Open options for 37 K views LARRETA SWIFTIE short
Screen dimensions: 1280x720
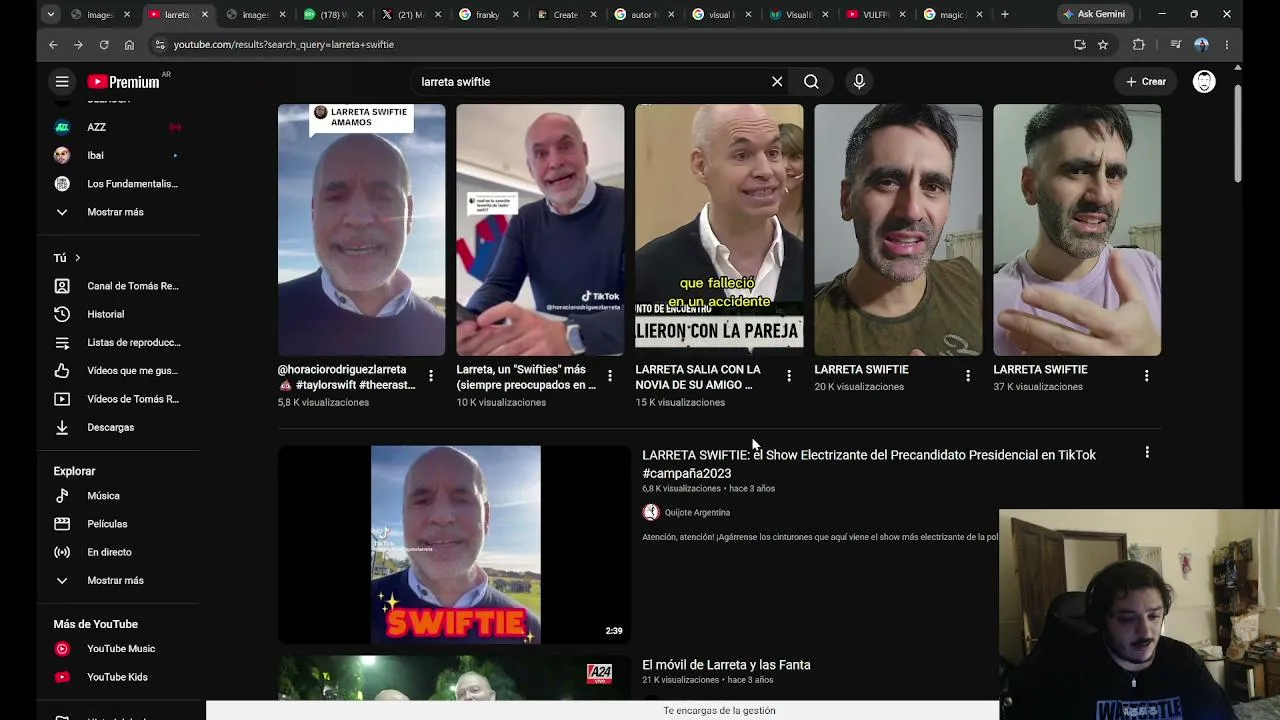coord(1147,376)
